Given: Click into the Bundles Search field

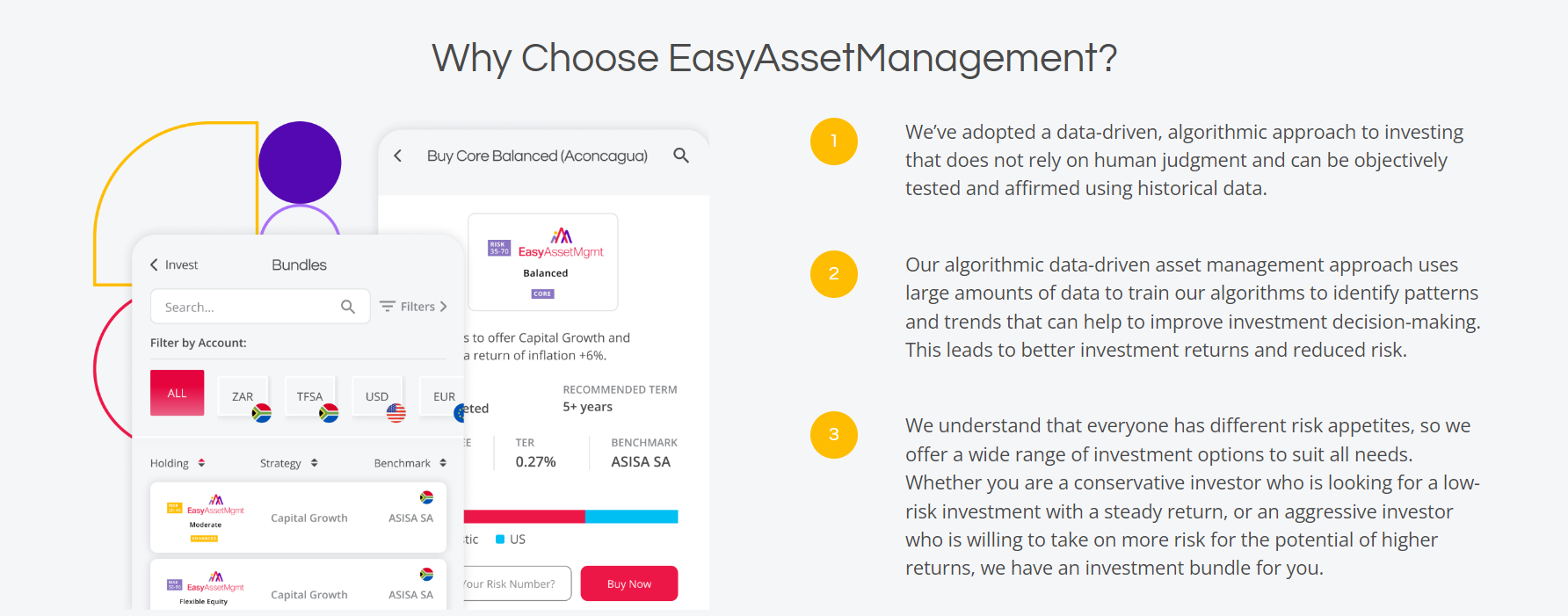Looking at the screenshot, I should point(246,307).
